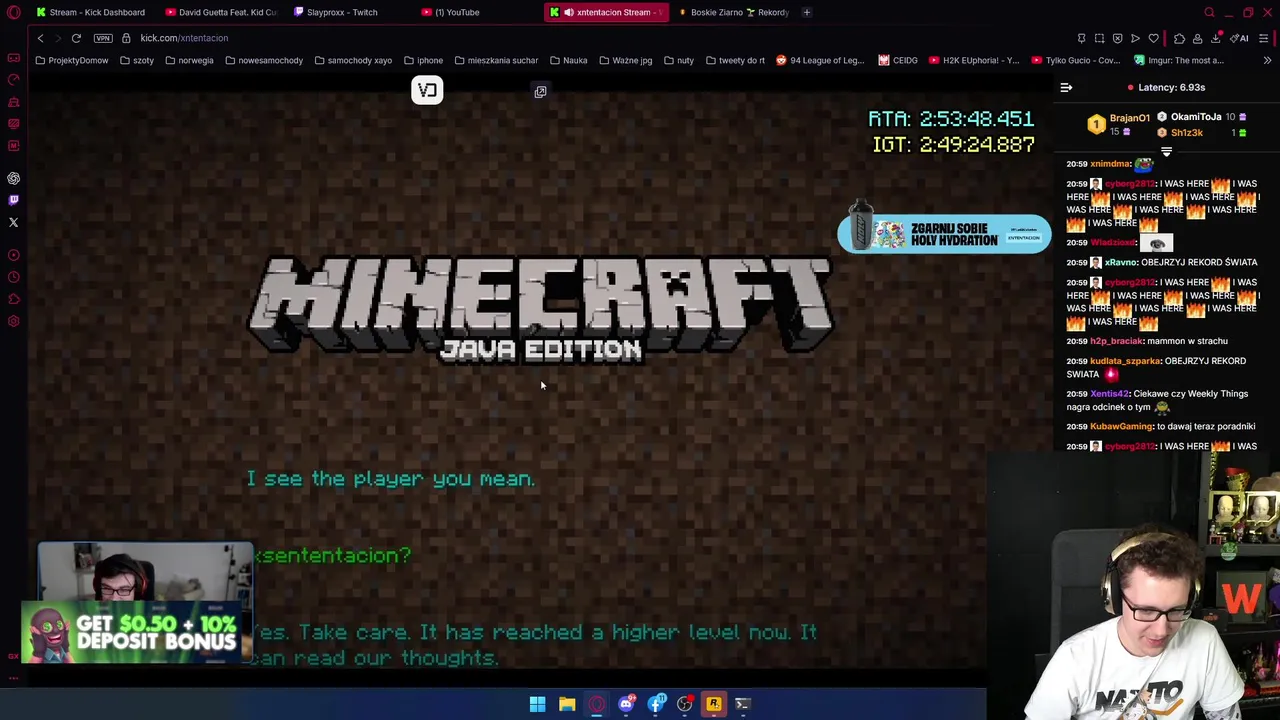This screenshot has width=1280, height=720.
Task: Click the ad blocker shield icon
Action: (x=1117, y=38)
